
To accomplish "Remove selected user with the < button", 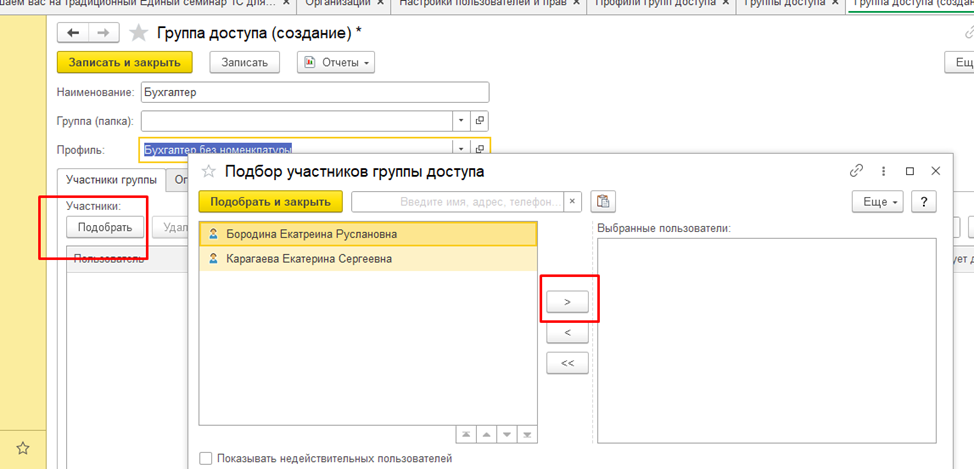I will pos(567,332).
